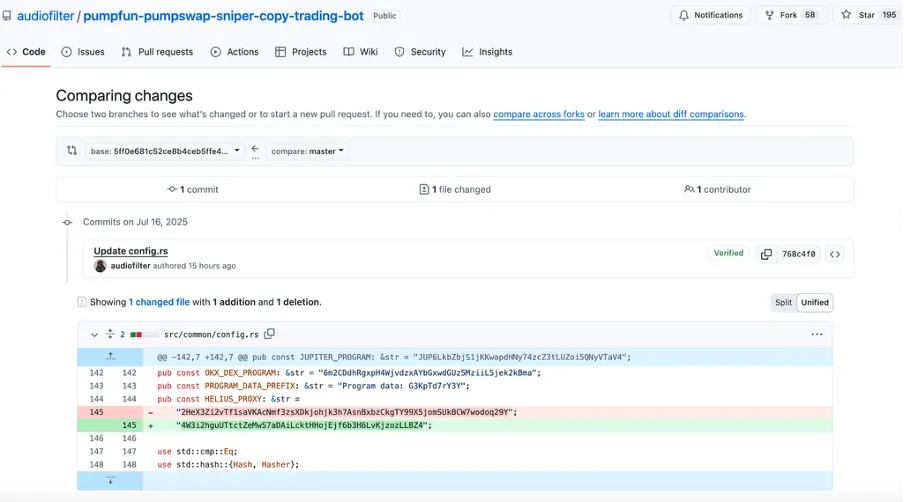Image resolution: width=904 pixels, height=502 pixels.
Task: Expand diff lines below line 148
Action: pyautogui.click(x=110, y=481)
